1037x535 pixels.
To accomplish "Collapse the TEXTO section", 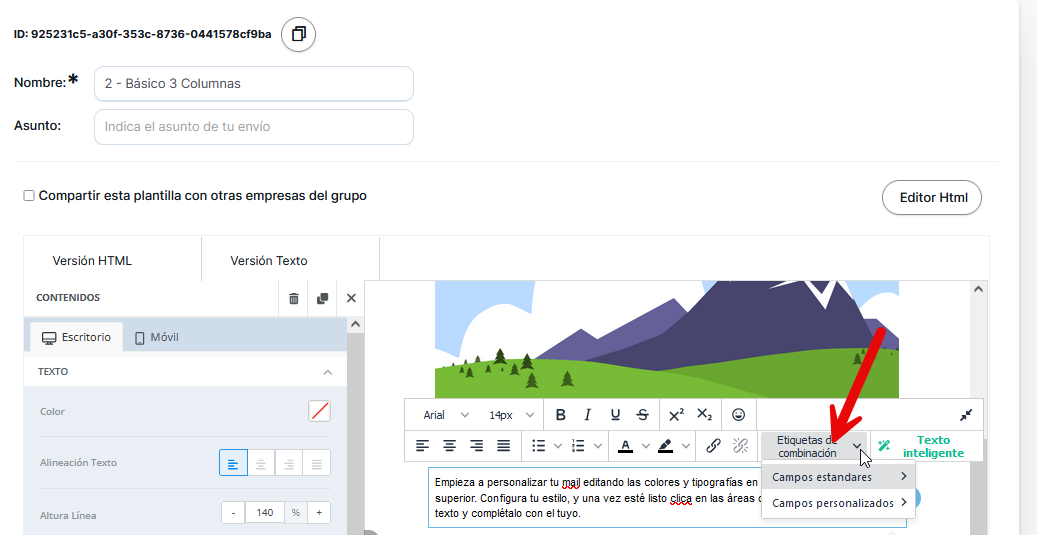I will (327, 372).
